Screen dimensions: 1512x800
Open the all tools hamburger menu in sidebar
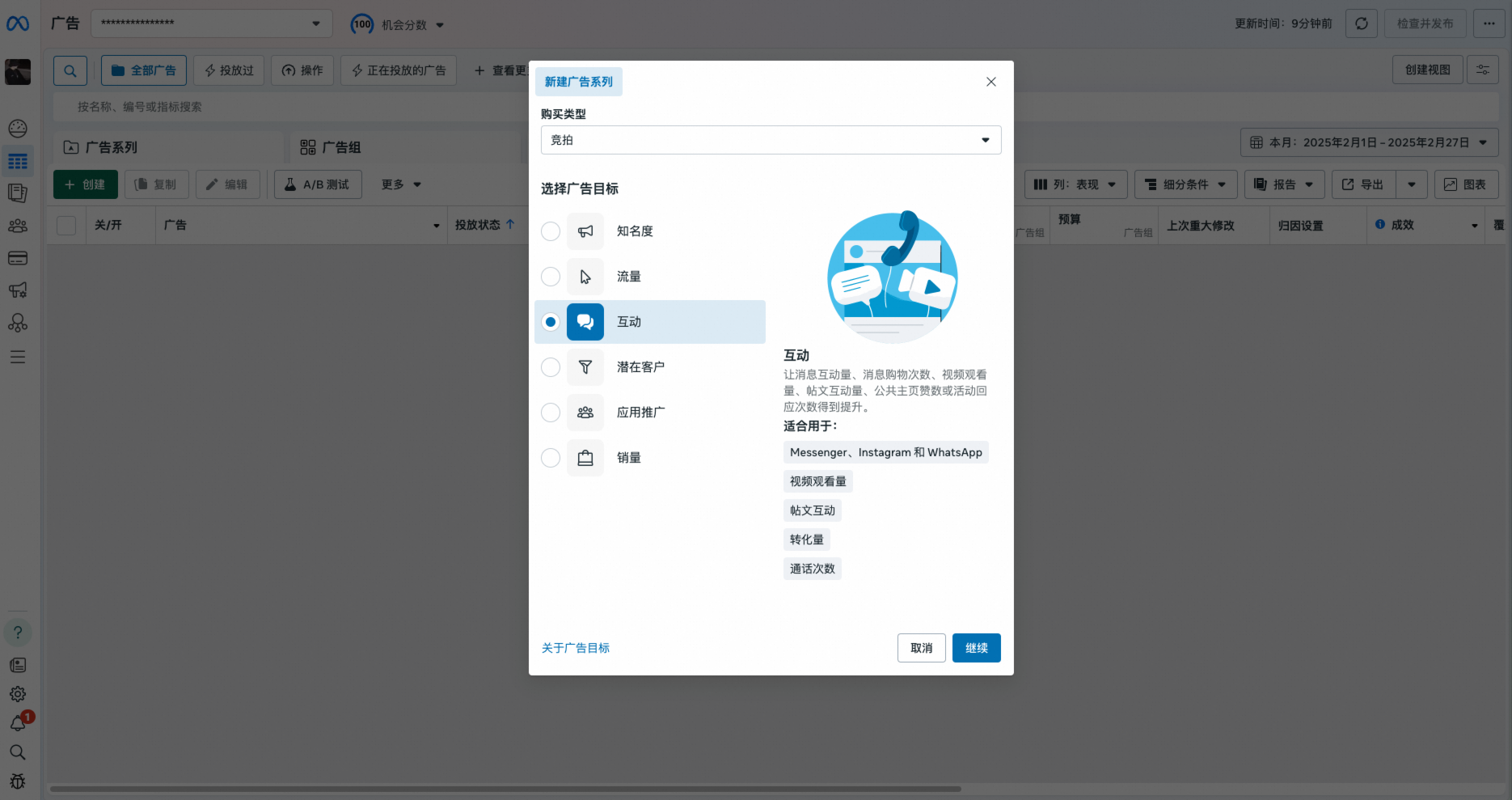tap(18, 357)
